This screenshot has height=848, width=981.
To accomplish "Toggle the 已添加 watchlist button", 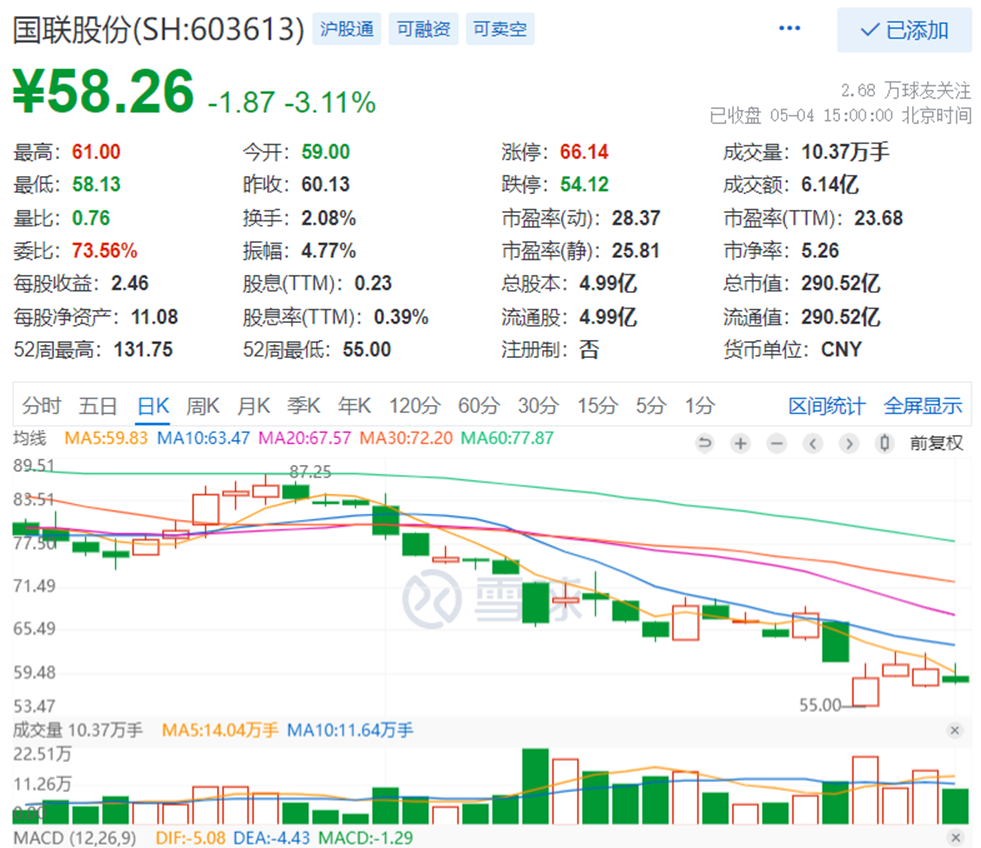I will pos(904,30).
